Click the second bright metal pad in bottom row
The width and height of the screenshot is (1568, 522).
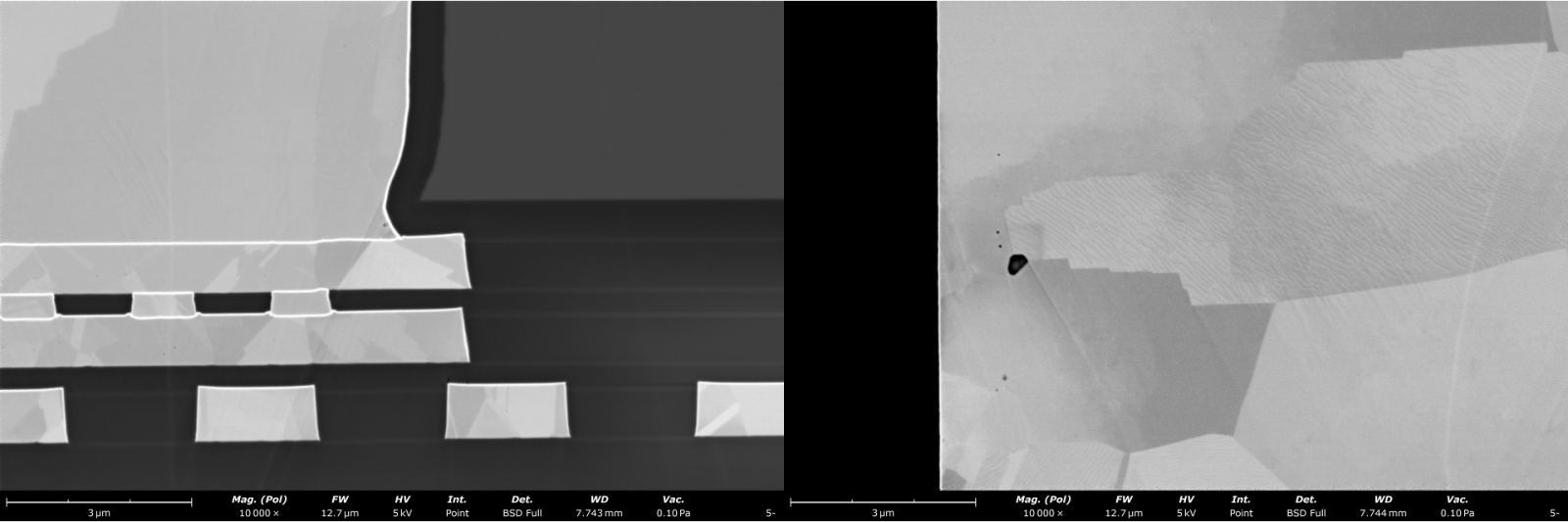[257, 412]
